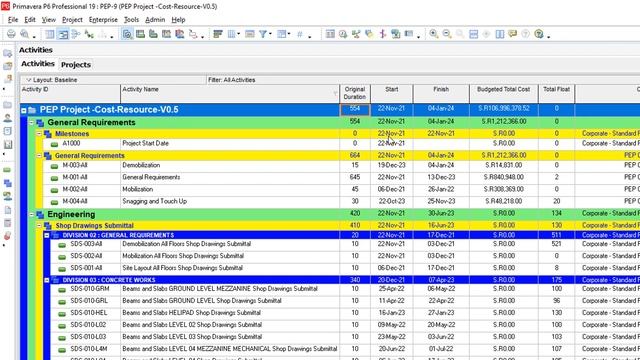Open the Bars settings icon
The image size is (640, 360).
[218, 34]
